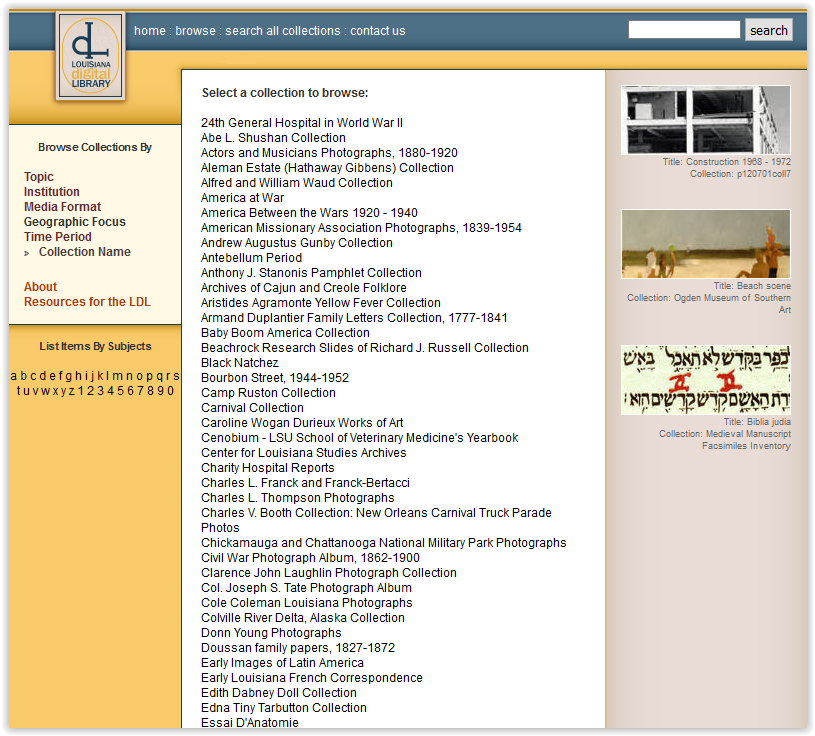Open Aristides Agramonte Yellow Fever Collection
The height and width of the screenshot is (736, 815).
point(321,303)
